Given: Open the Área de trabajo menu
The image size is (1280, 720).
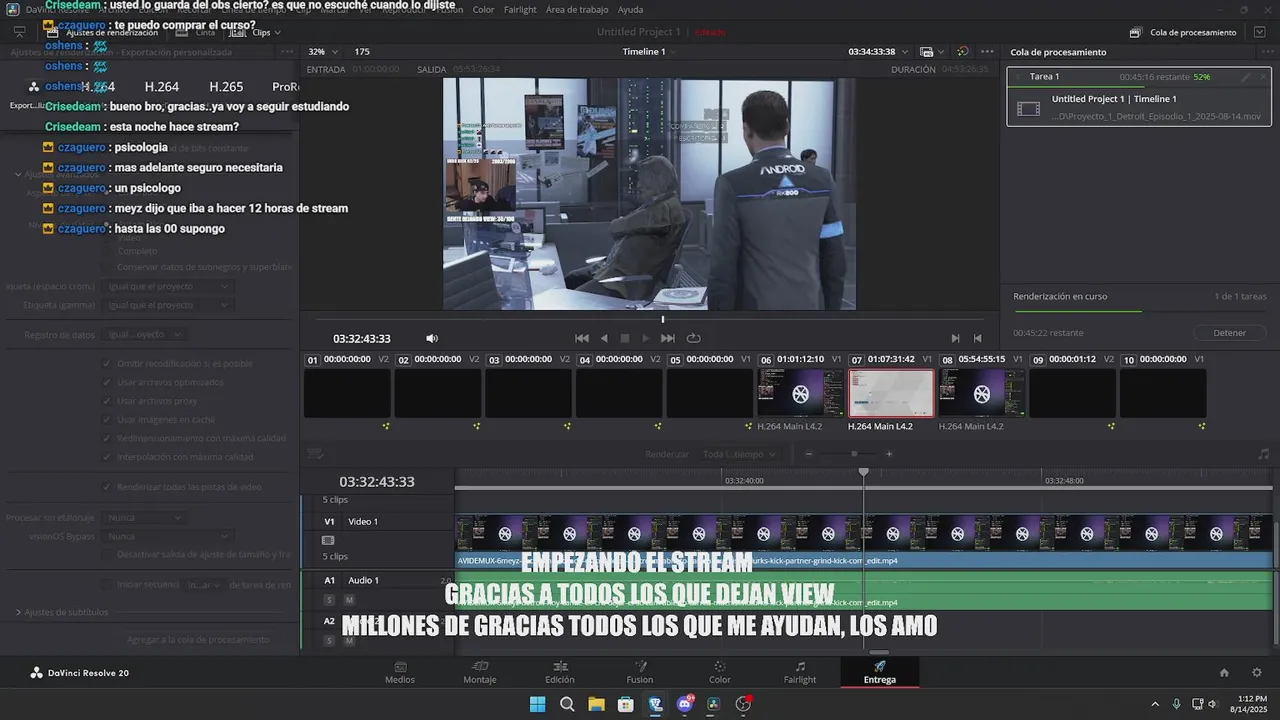Looking at the screenshot, I should [577, 9].
